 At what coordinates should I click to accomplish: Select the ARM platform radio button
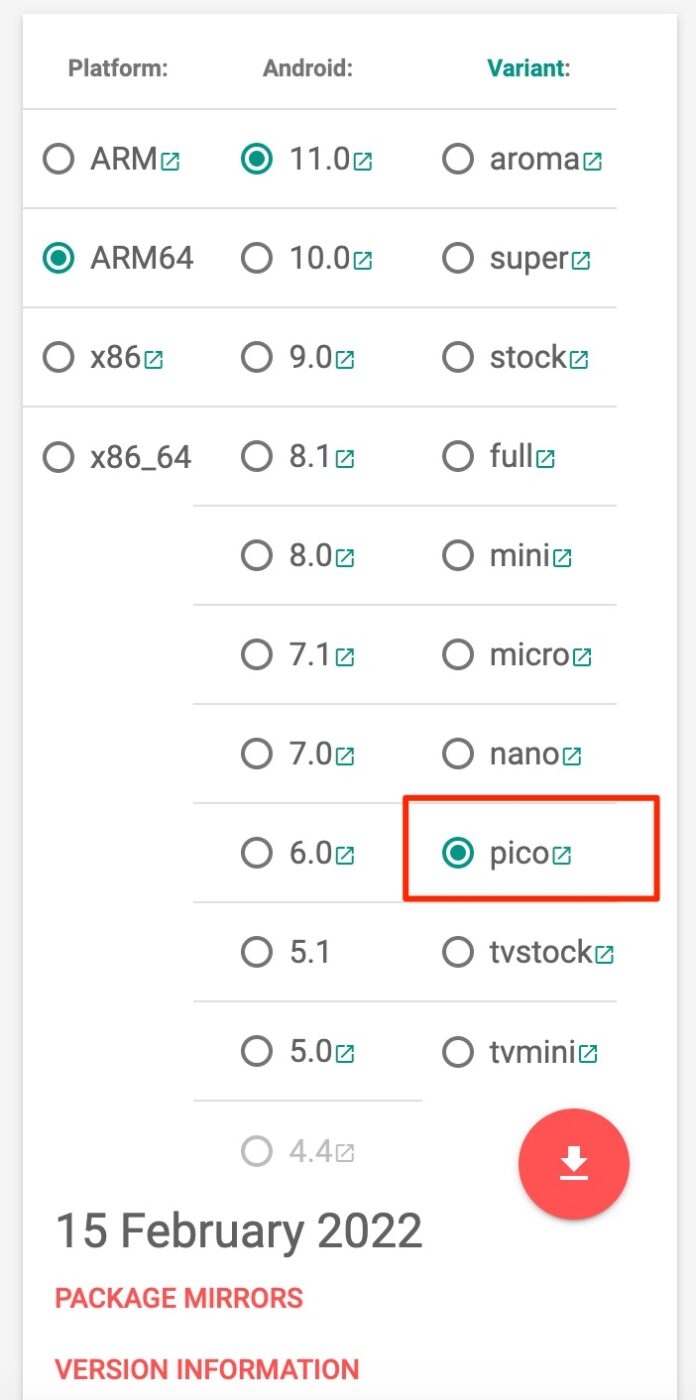59,159
